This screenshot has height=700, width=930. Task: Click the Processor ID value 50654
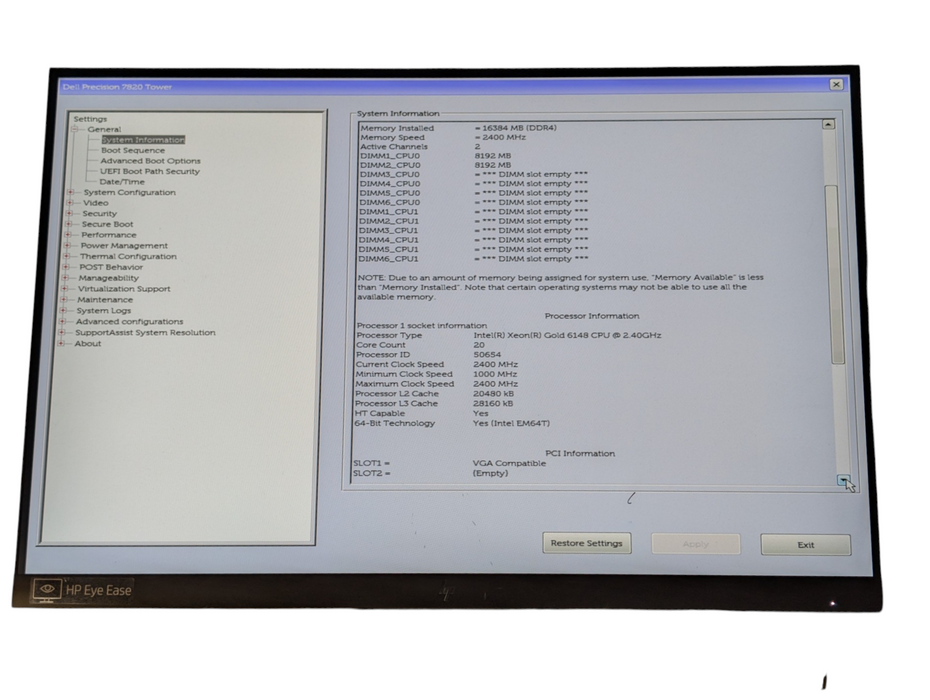[487, 355]
